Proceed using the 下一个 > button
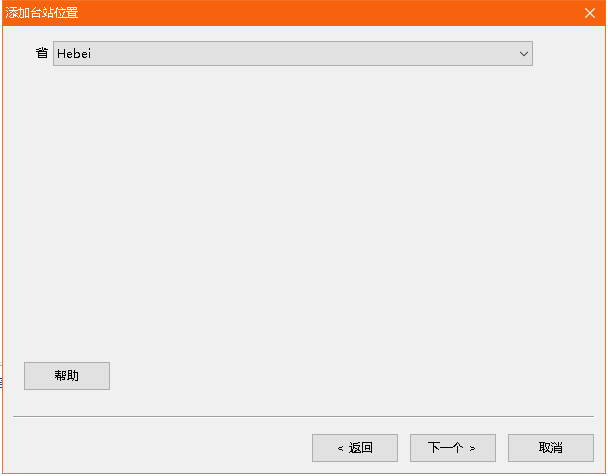This screenshot has width=608, height=476. coord(453,448)
